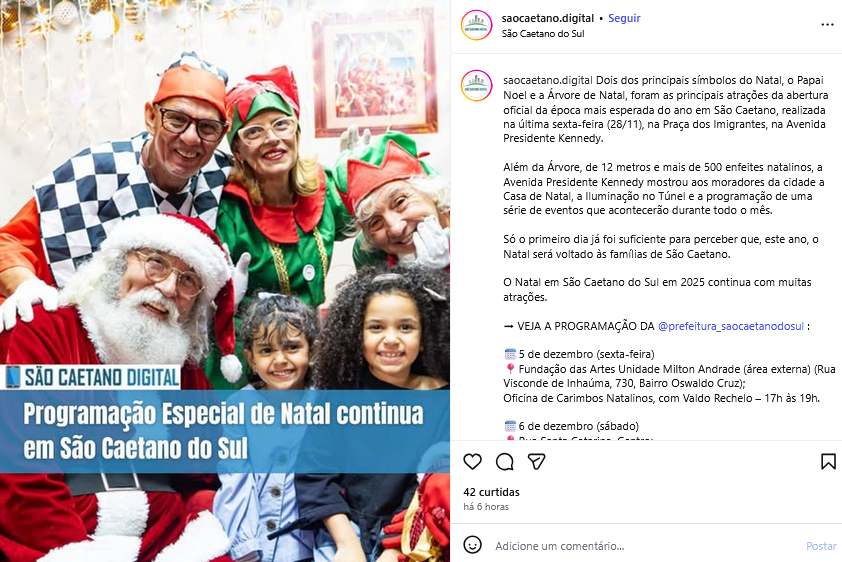Open the three-dot more options menu
The height and width of the screenshot is (562, 842).
coord(827,25)
